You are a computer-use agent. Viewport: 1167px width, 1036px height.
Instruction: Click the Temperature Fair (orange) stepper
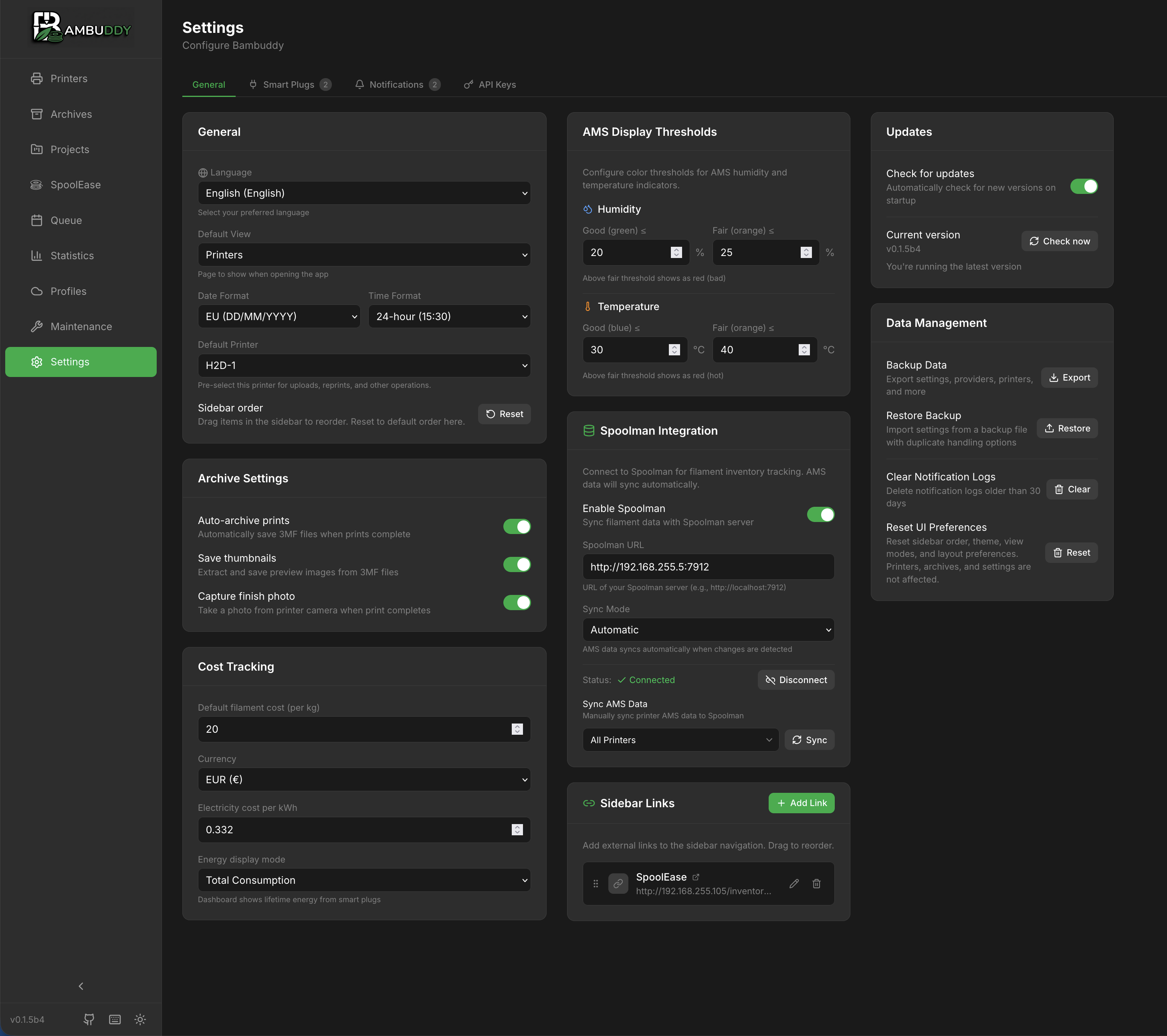click(x=804, y=350)
